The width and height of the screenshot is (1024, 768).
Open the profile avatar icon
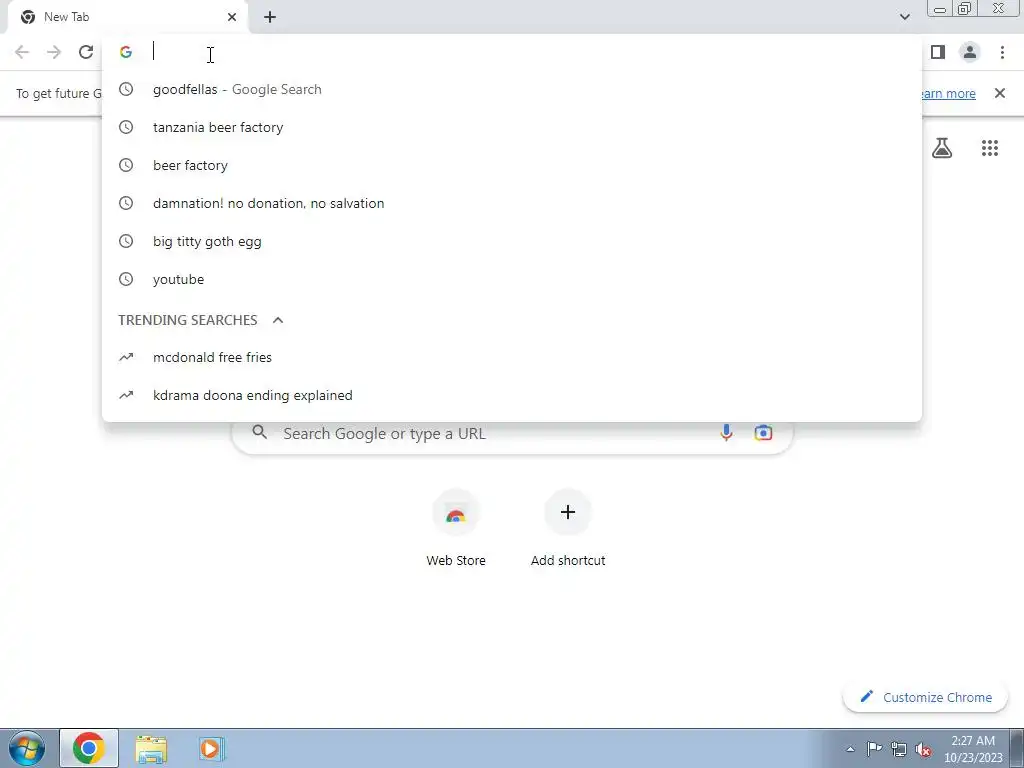pos(970,52)
